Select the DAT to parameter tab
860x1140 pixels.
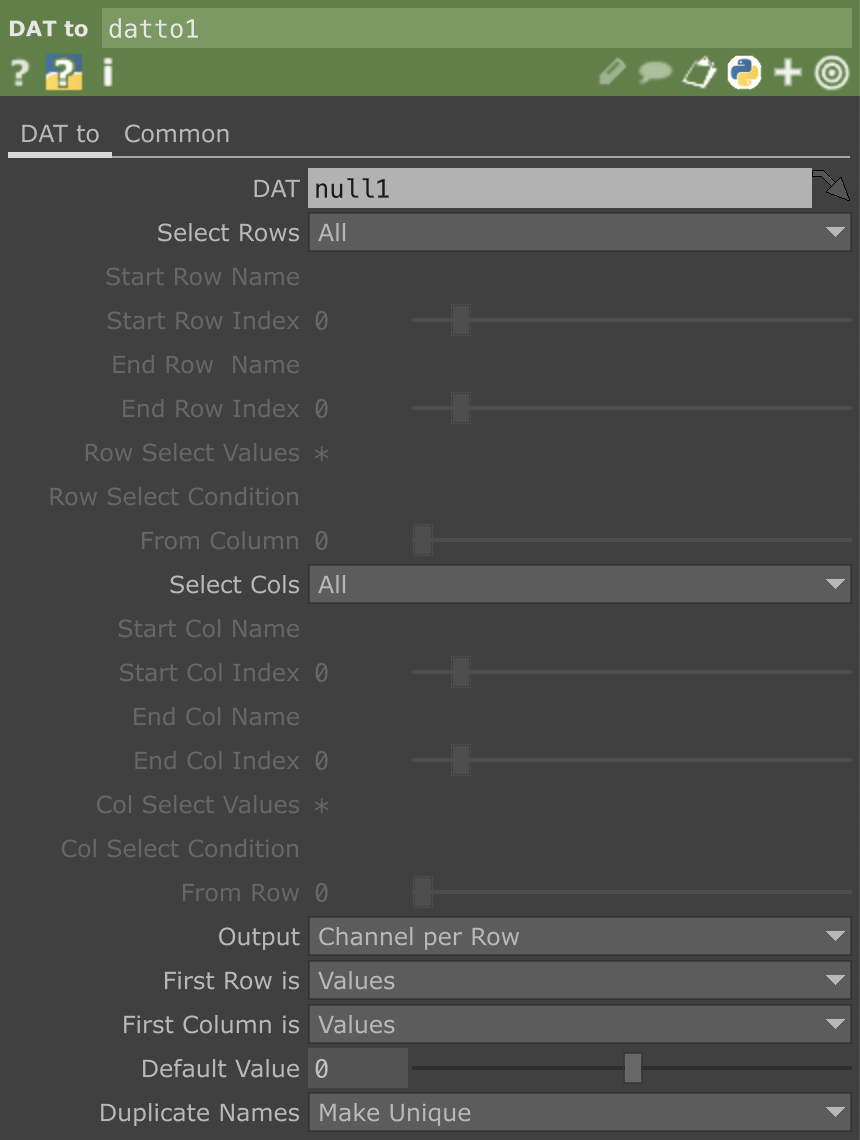(60, 134)
